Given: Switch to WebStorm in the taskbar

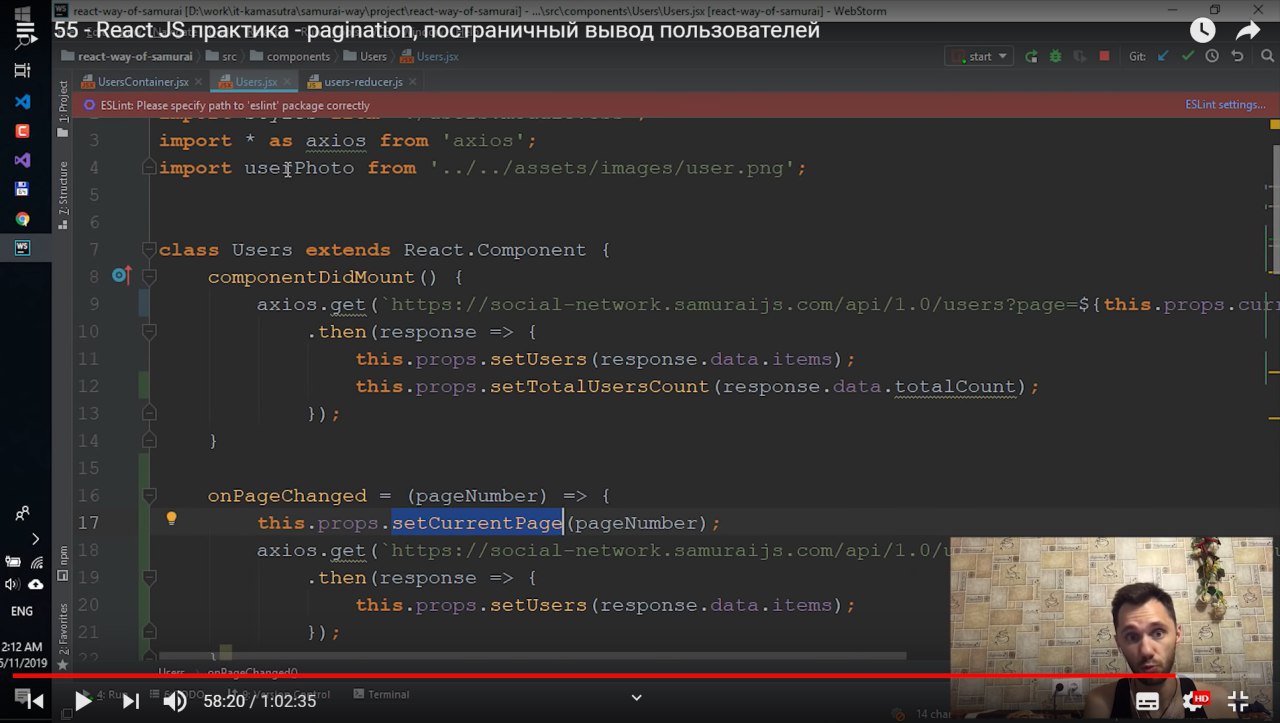Looking at the screenshot, I should [x=22, y=248].
